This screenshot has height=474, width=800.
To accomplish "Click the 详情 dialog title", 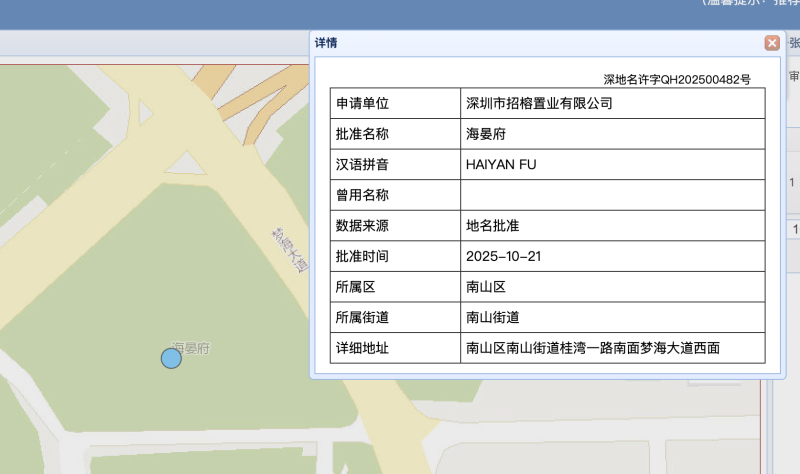I will pyautogui.click(x=326, y=43).
